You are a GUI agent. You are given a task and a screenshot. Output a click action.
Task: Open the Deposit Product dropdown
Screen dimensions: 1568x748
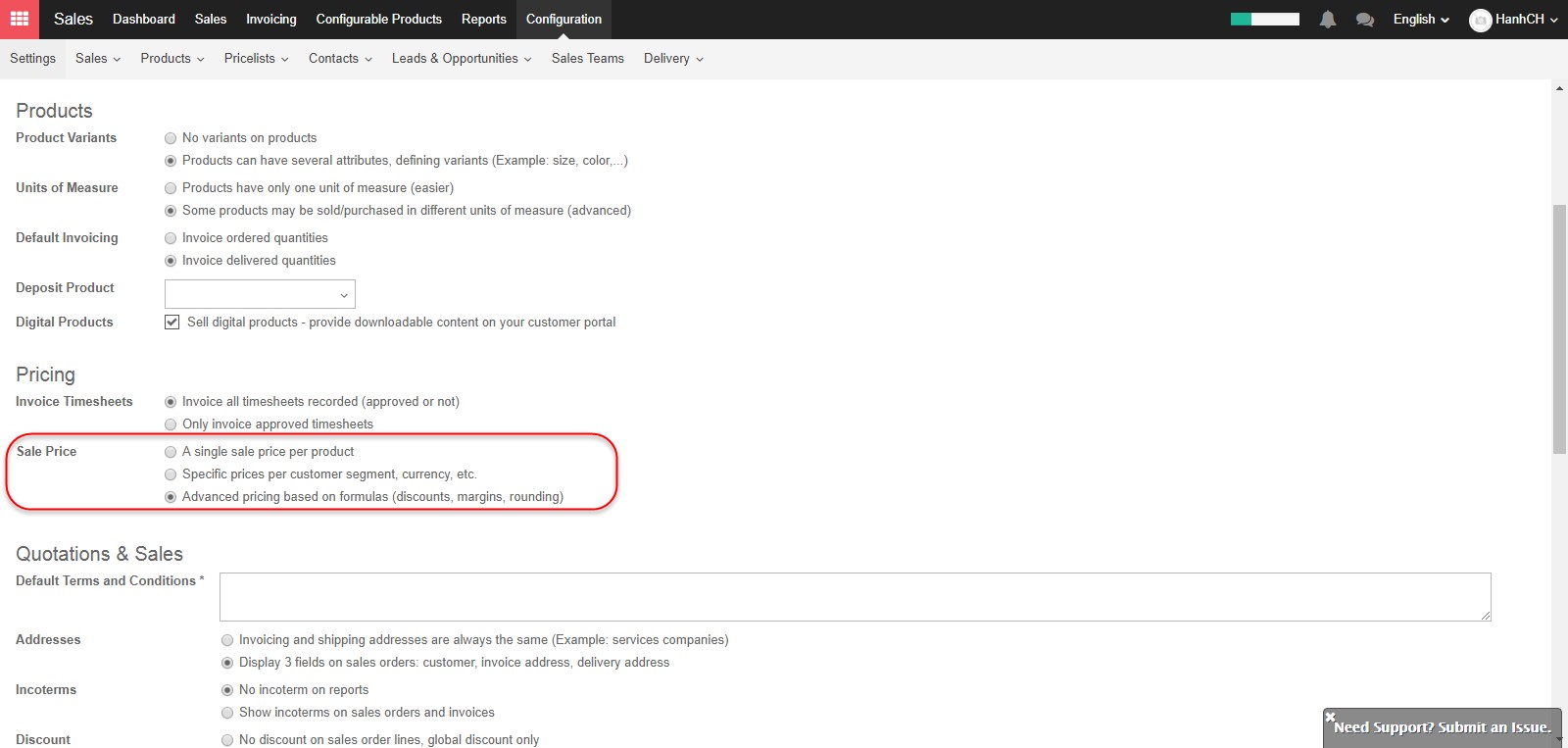click(x=260, y=294)
